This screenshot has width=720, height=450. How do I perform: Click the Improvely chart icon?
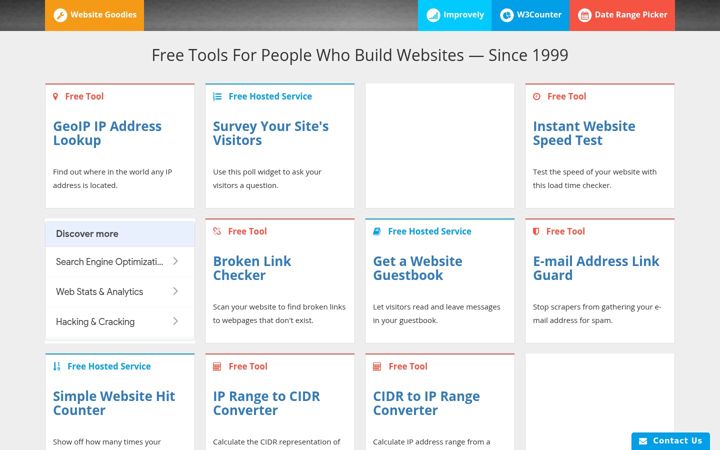point(433,15)
